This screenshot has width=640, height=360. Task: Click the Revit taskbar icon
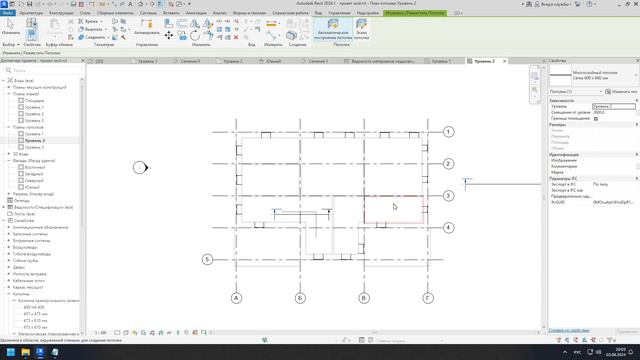point(40,352)
